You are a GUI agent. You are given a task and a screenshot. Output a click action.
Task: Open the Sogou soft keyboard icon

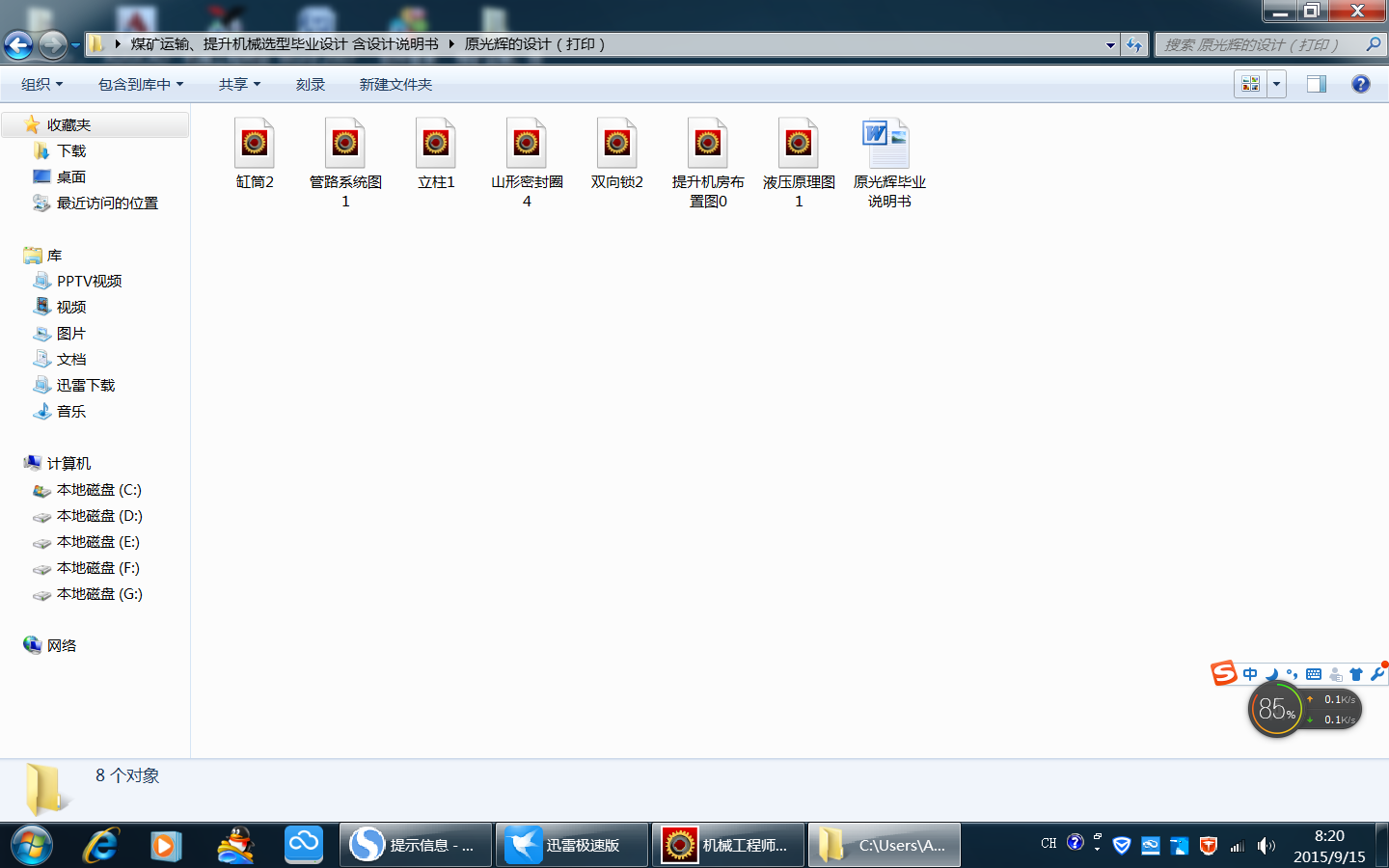tap(1314, 674)
